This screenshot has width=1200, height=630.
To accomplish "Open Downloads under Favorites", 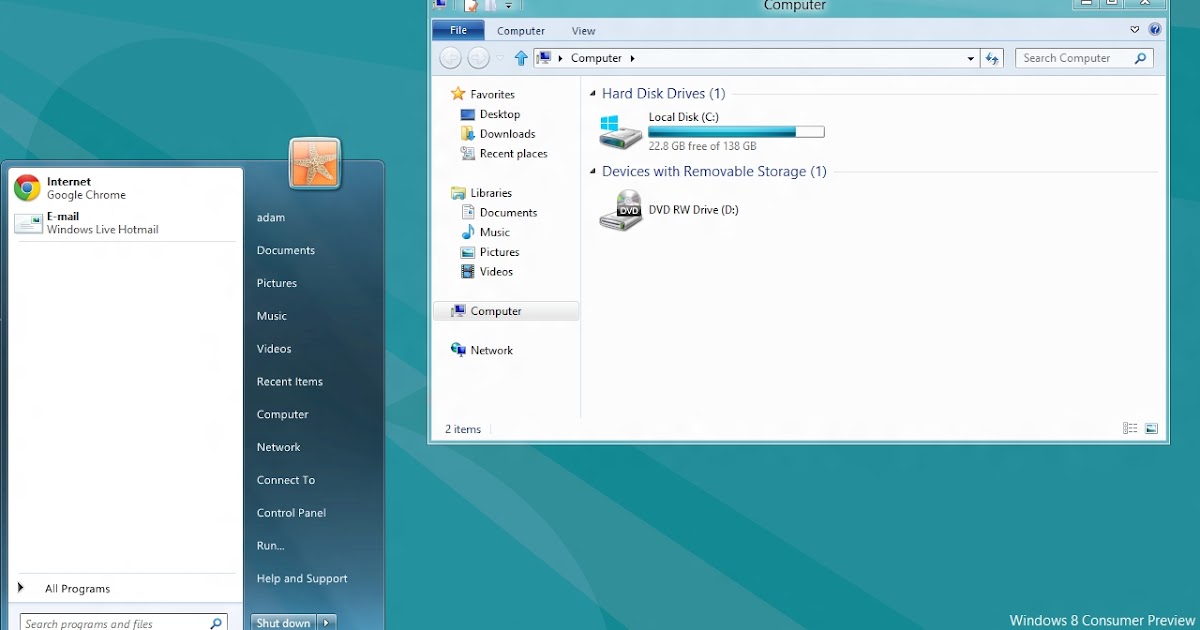I will [507, 134].
